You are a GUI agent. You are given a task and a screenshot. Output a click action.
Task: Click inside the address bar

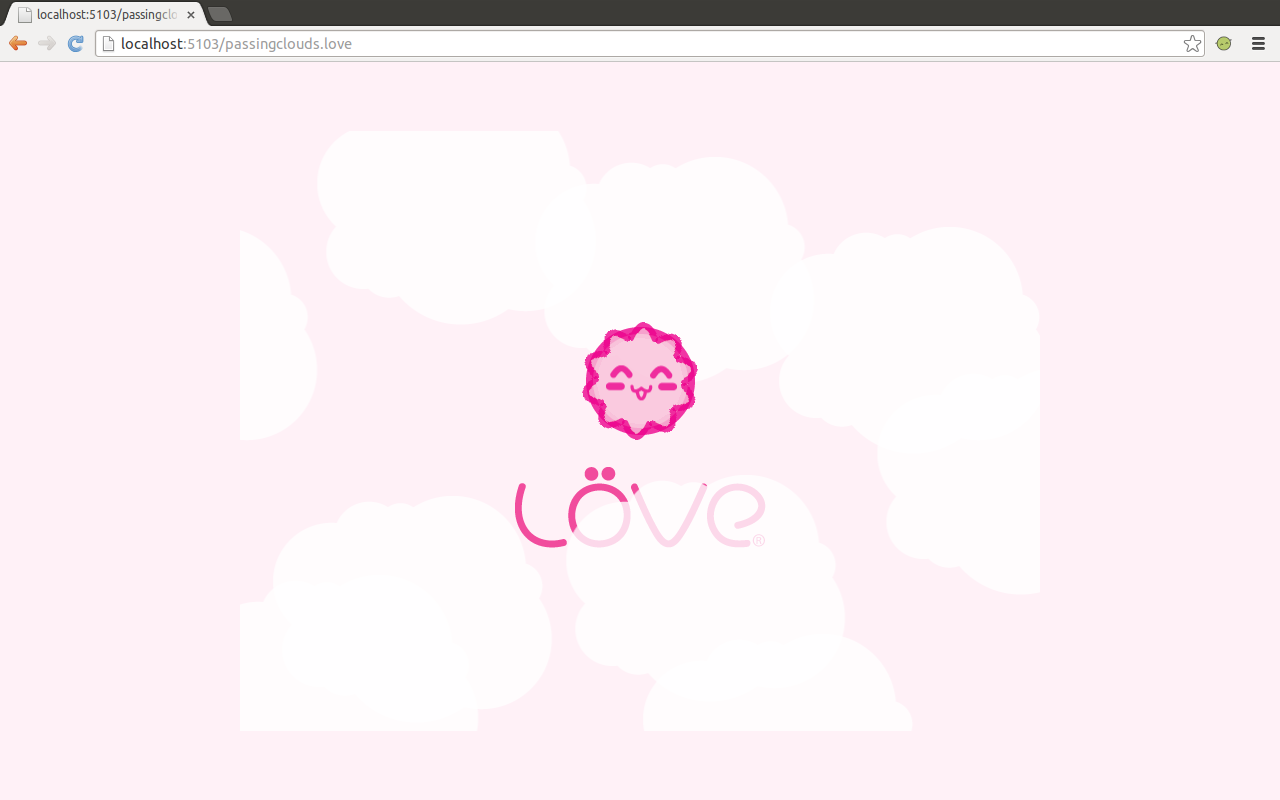[400, 43]
